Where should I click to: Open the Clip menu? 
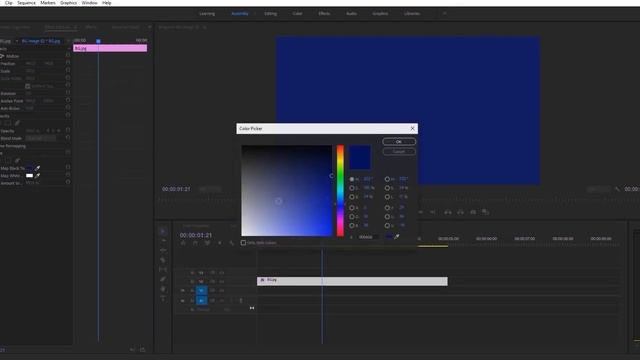pos(8,3)
